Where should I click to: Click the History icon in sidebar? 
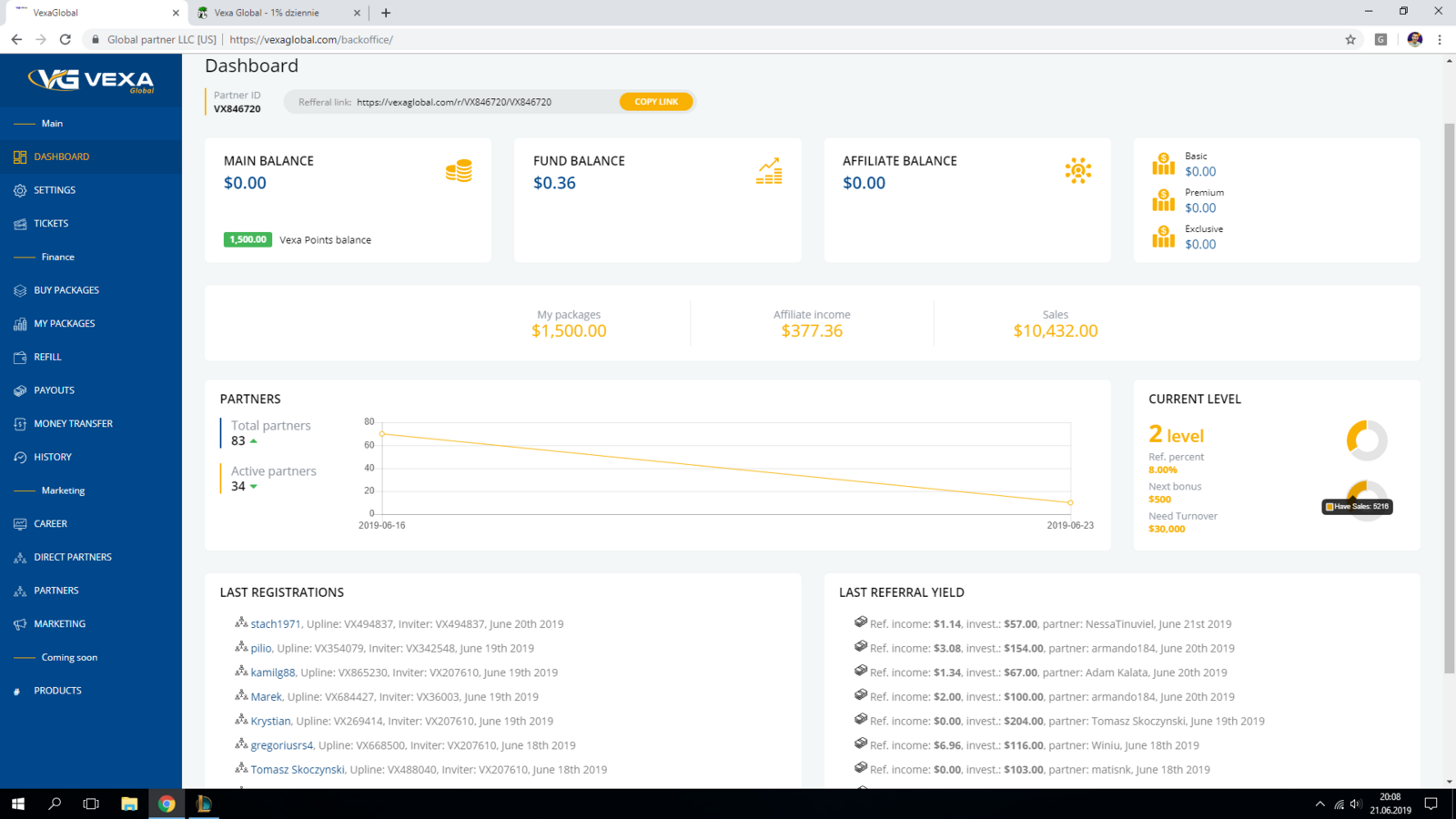pyautogui.click(x=20, y=457)
